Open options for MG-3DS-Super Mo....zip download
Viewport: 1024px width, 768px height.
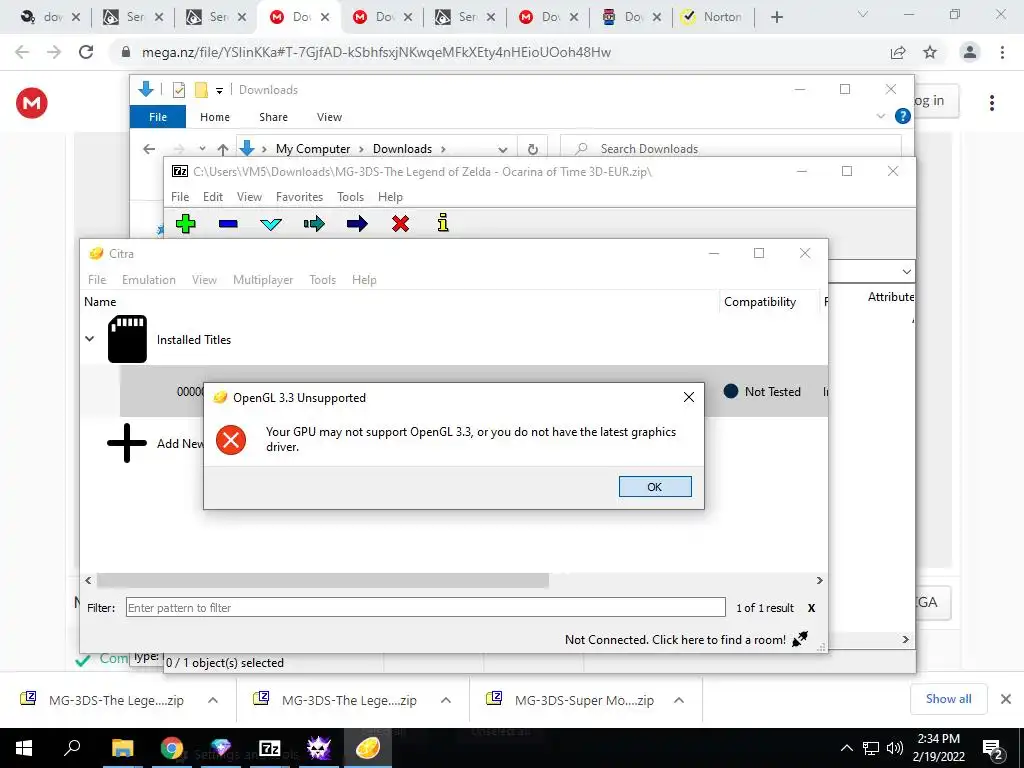[x=679, y=700]
